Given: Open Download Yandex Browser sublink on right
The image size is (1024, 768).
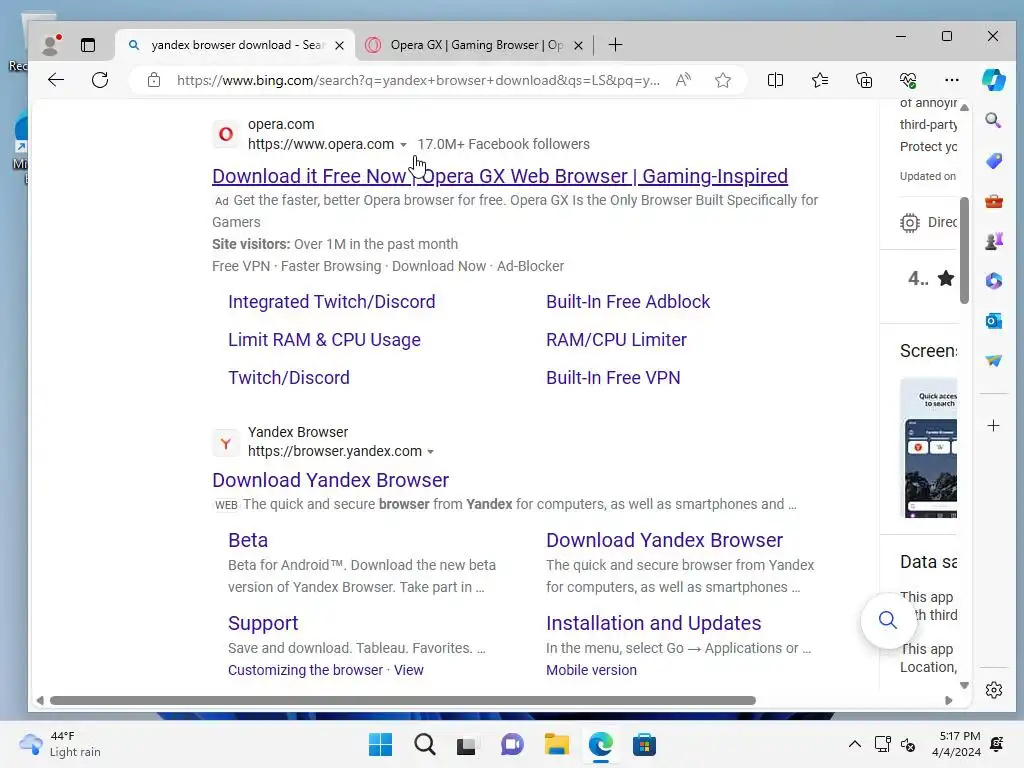Looking at the screenshot, I should [664, 540].
